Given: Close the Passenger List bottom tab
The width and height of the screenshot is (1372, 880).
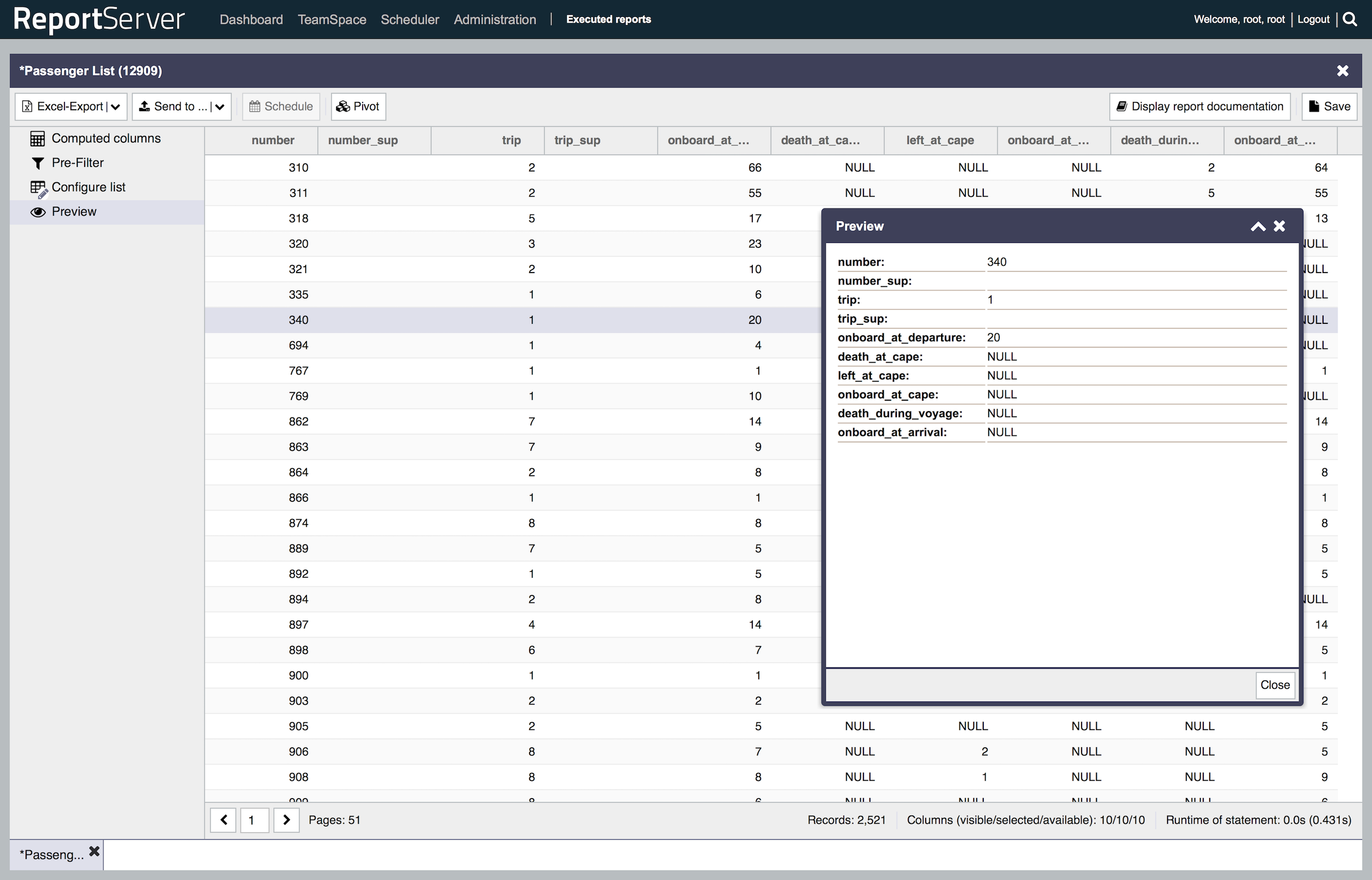Looking at the screenshot, I should (x=94, y=852).
